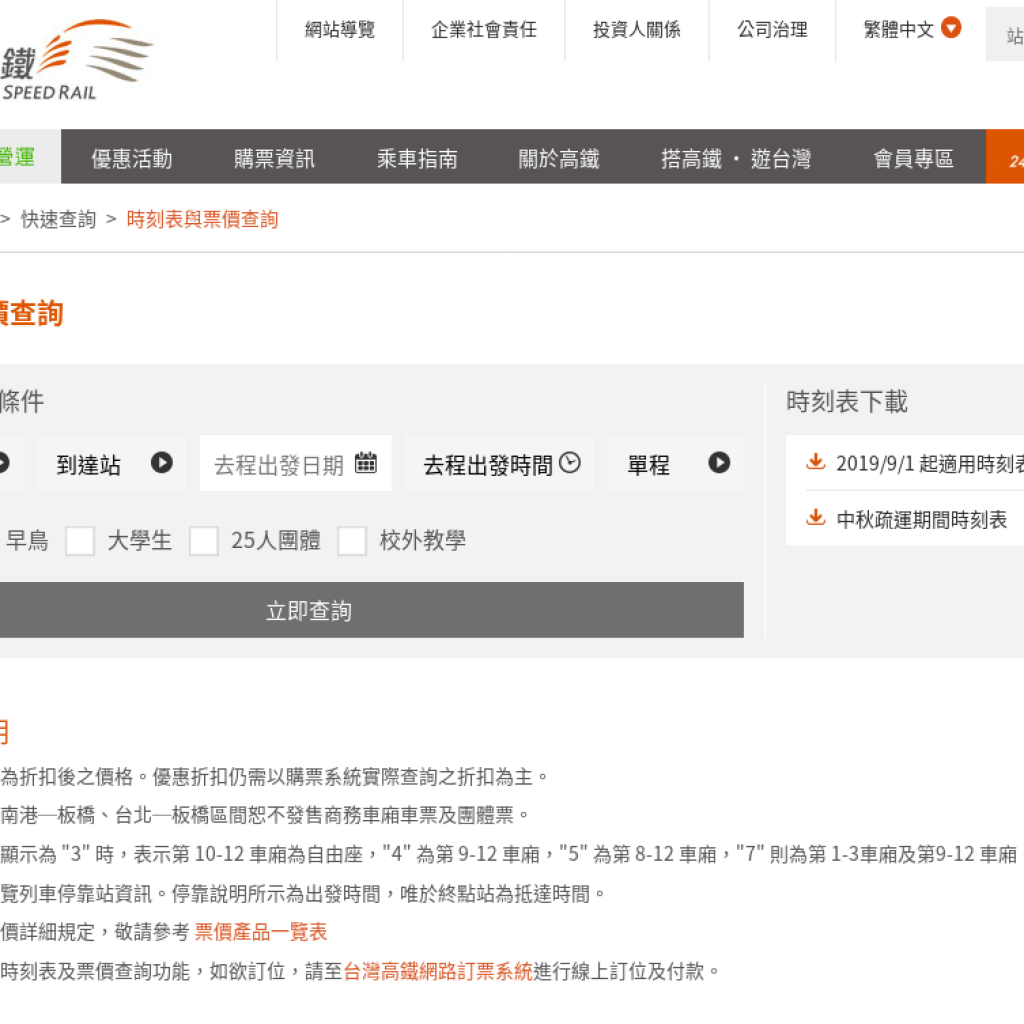This screenshot has height=1024, width=1024.
Task: Click the arrow icon on 單程 selector
Action: pyautogui.click(x=717, y=463)
